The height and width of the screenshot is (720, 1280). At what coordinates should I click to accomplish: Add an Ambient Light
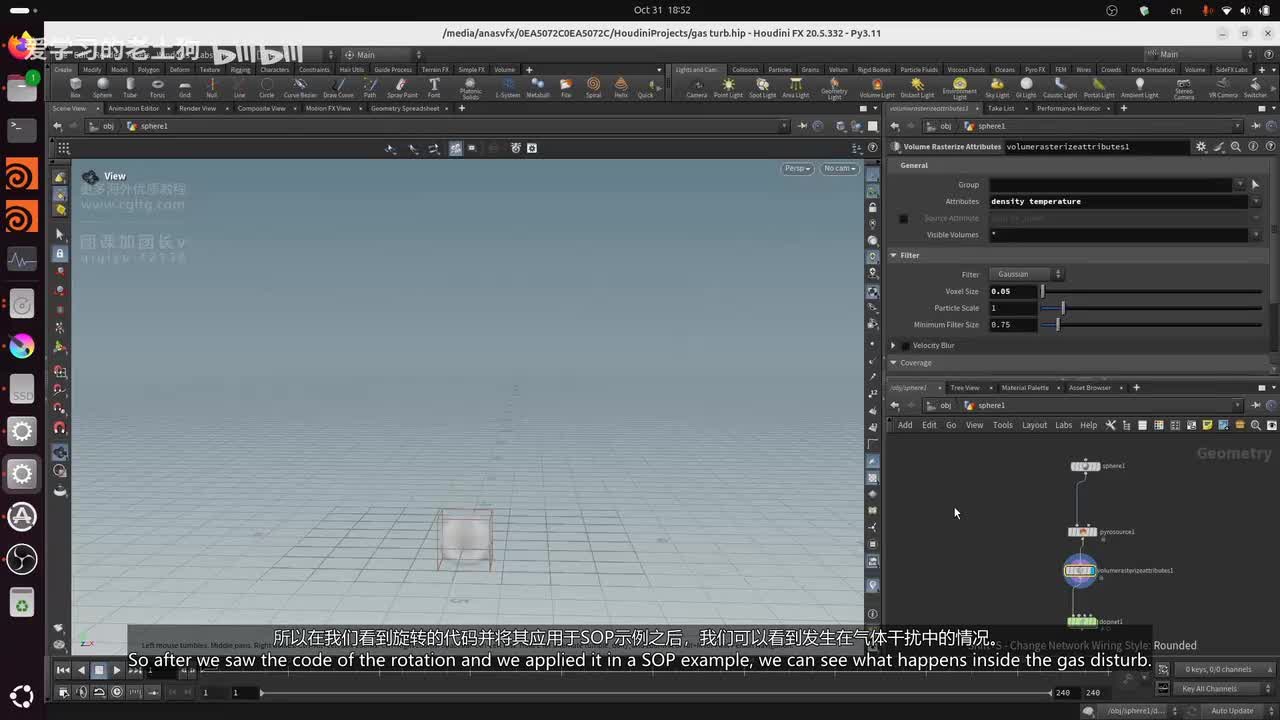(1139, 88)
